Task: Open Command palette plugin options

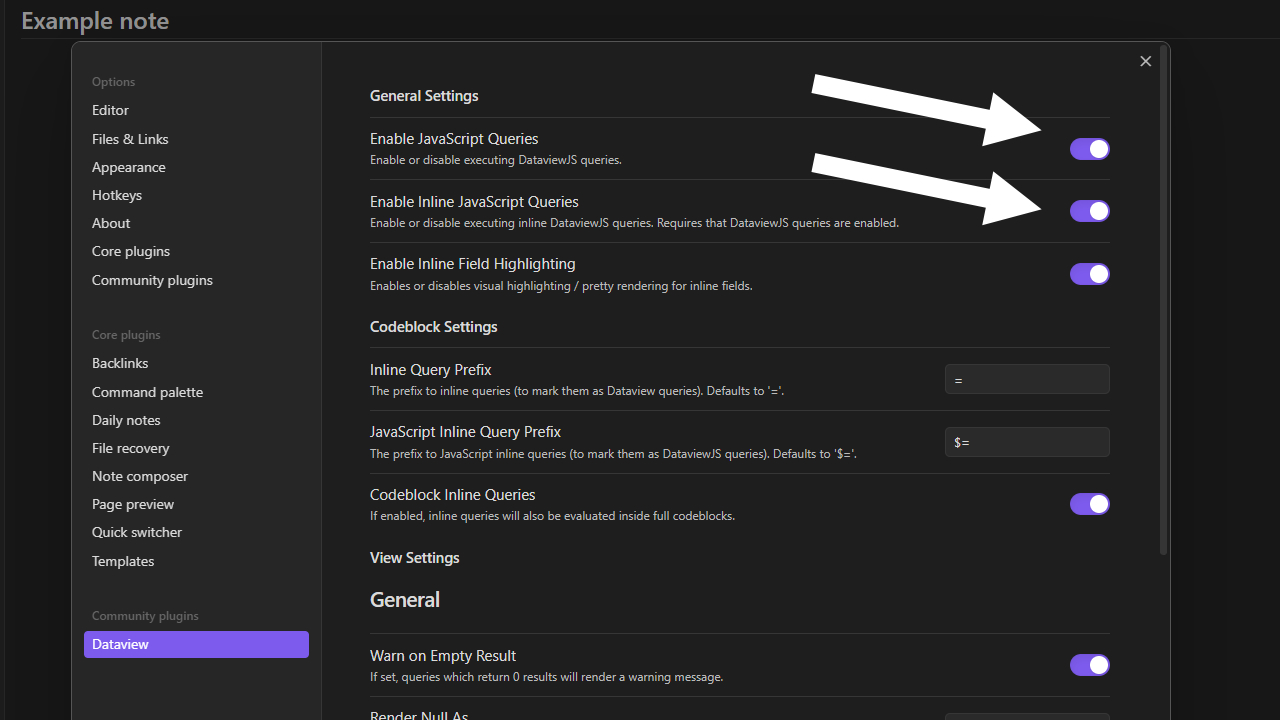Action: 147,392
